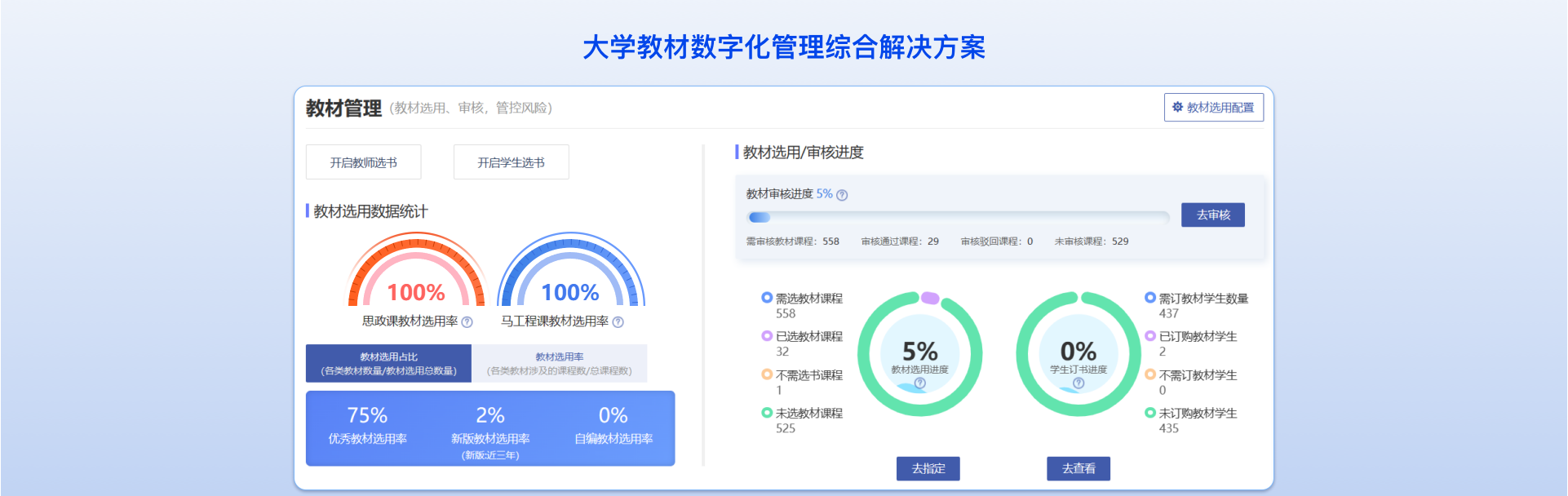This screenshot has height=496, width=1568.
Task: Click help icon next to 思政课教材选用率
Action: tap(467, 322)
